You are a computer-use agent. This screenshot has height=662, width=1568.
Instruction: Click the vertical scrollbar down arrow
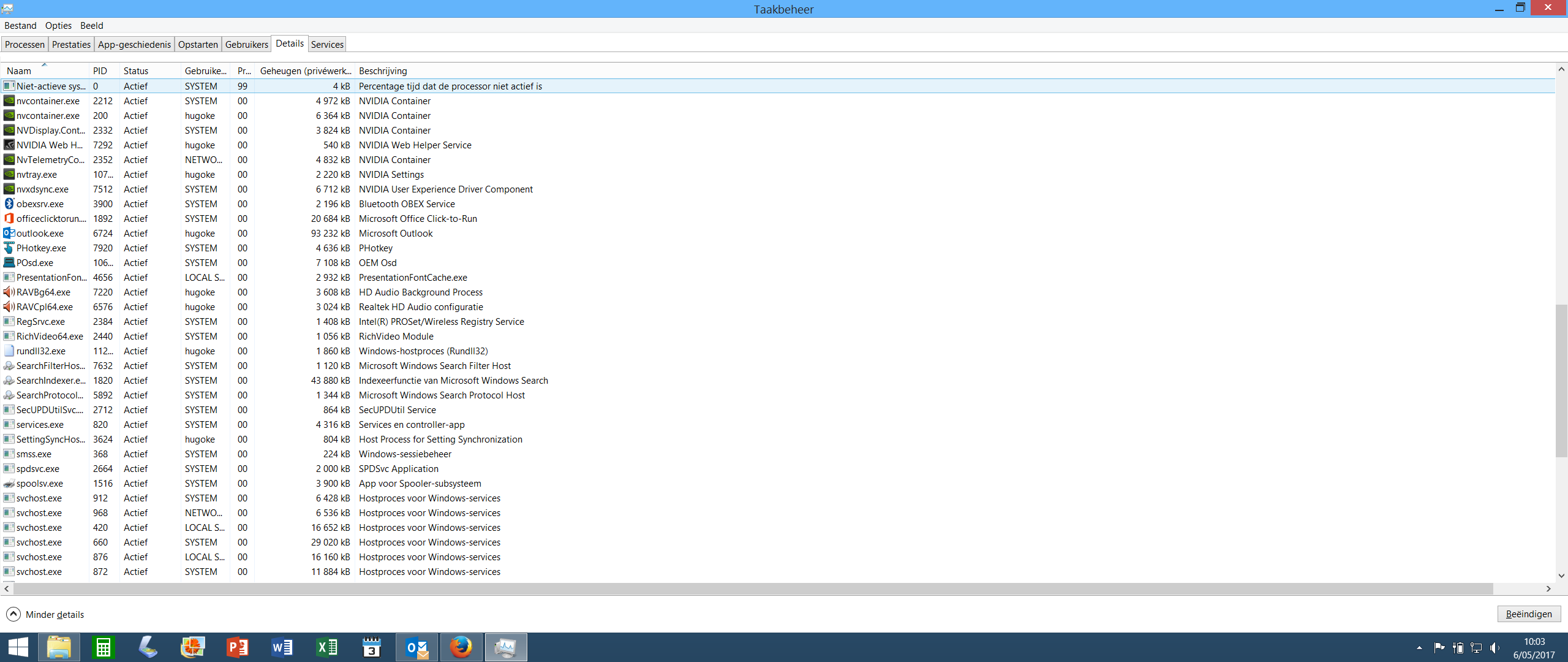pyautogui.click(x=1561, y=575)
